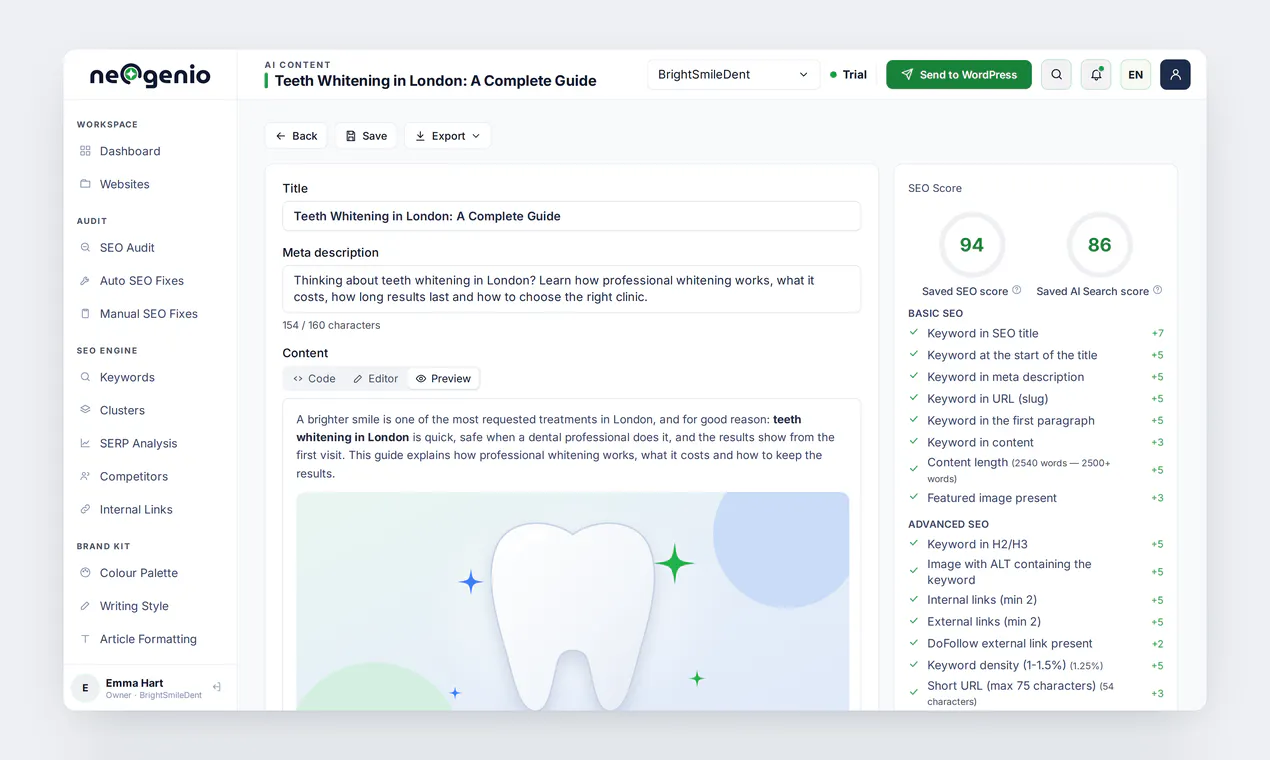Switch to the Code view tab
This screenshot has height=760, width=1270.
click(x=314, y=378)
